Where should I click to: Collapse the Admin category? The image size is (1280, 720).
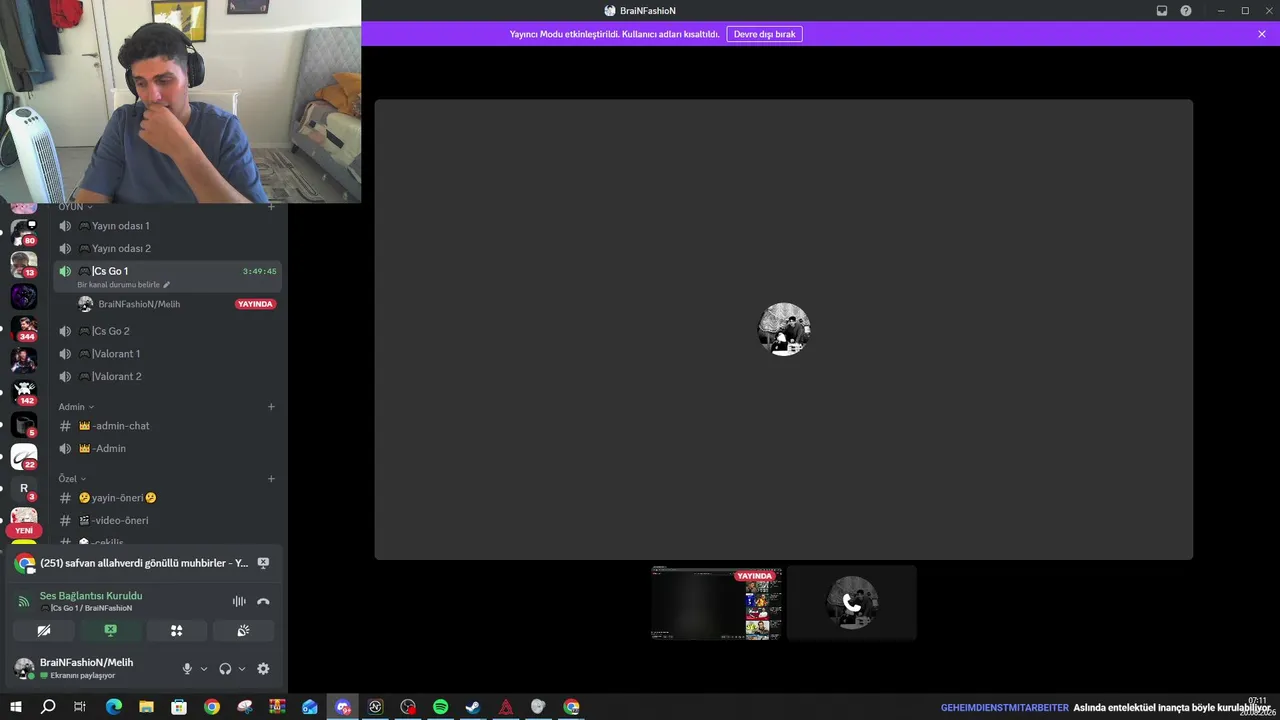[x=76, y=407]
